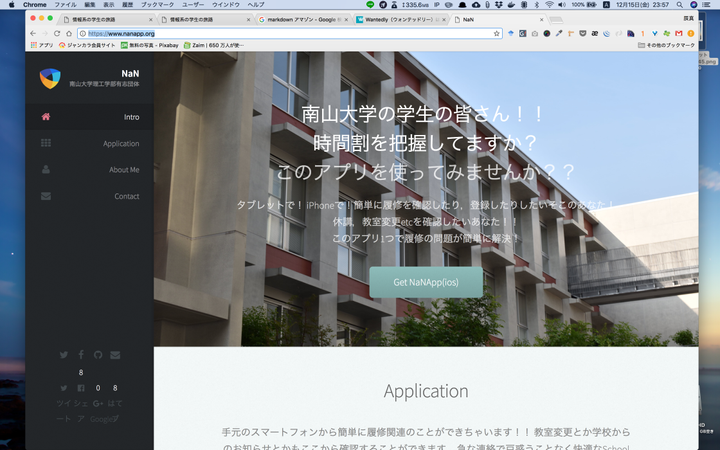Screen dimensions: 720x450
Task: Click small Twitter share icon in lower row
Action: 64,388
